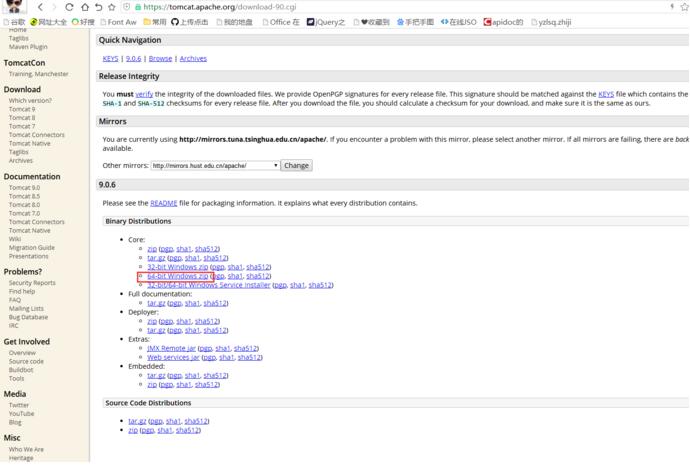
Task: Open Tomcat 8 under Download sidebar
Action: [x=22, y=118]
